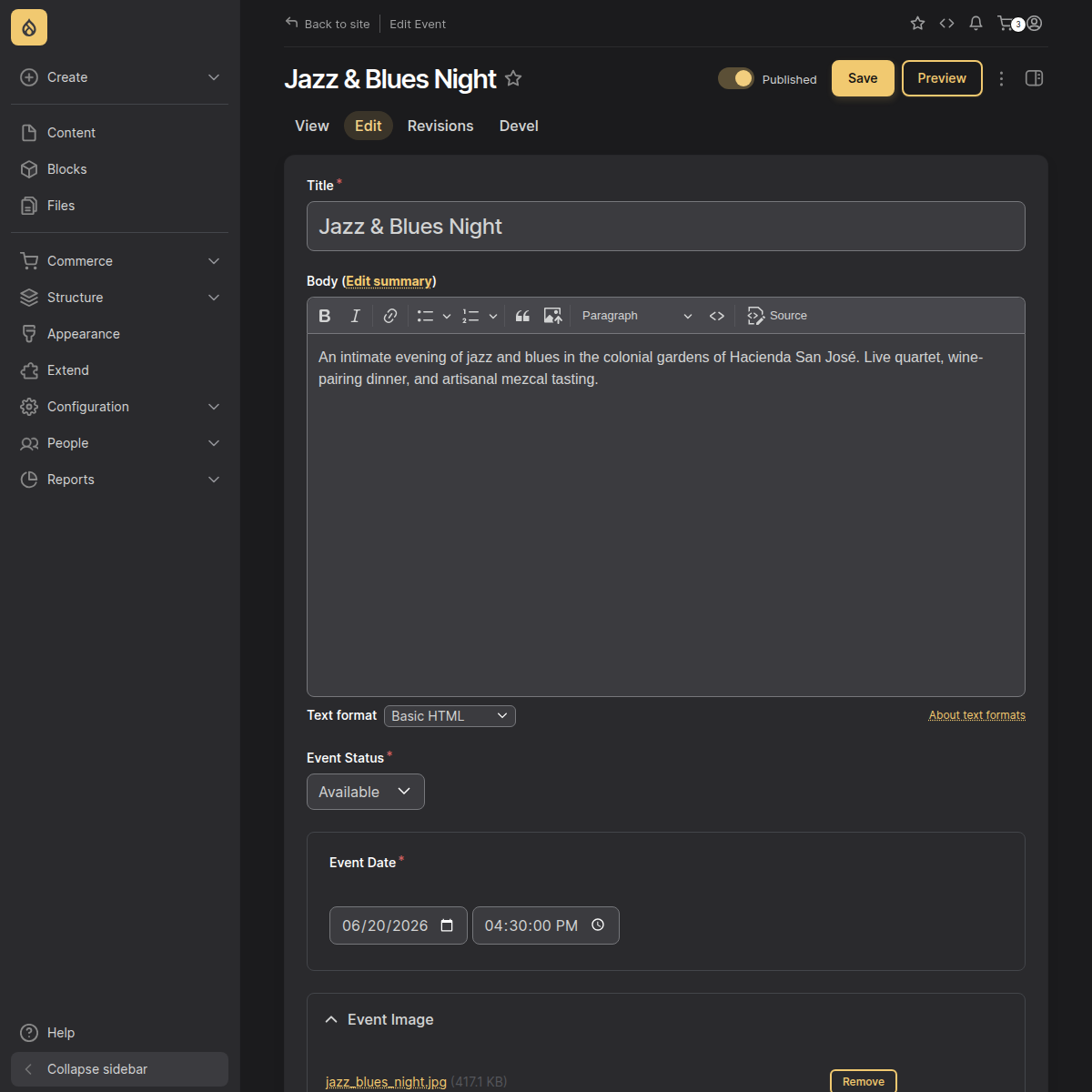Switch to the Devel tab

[519, 126]
